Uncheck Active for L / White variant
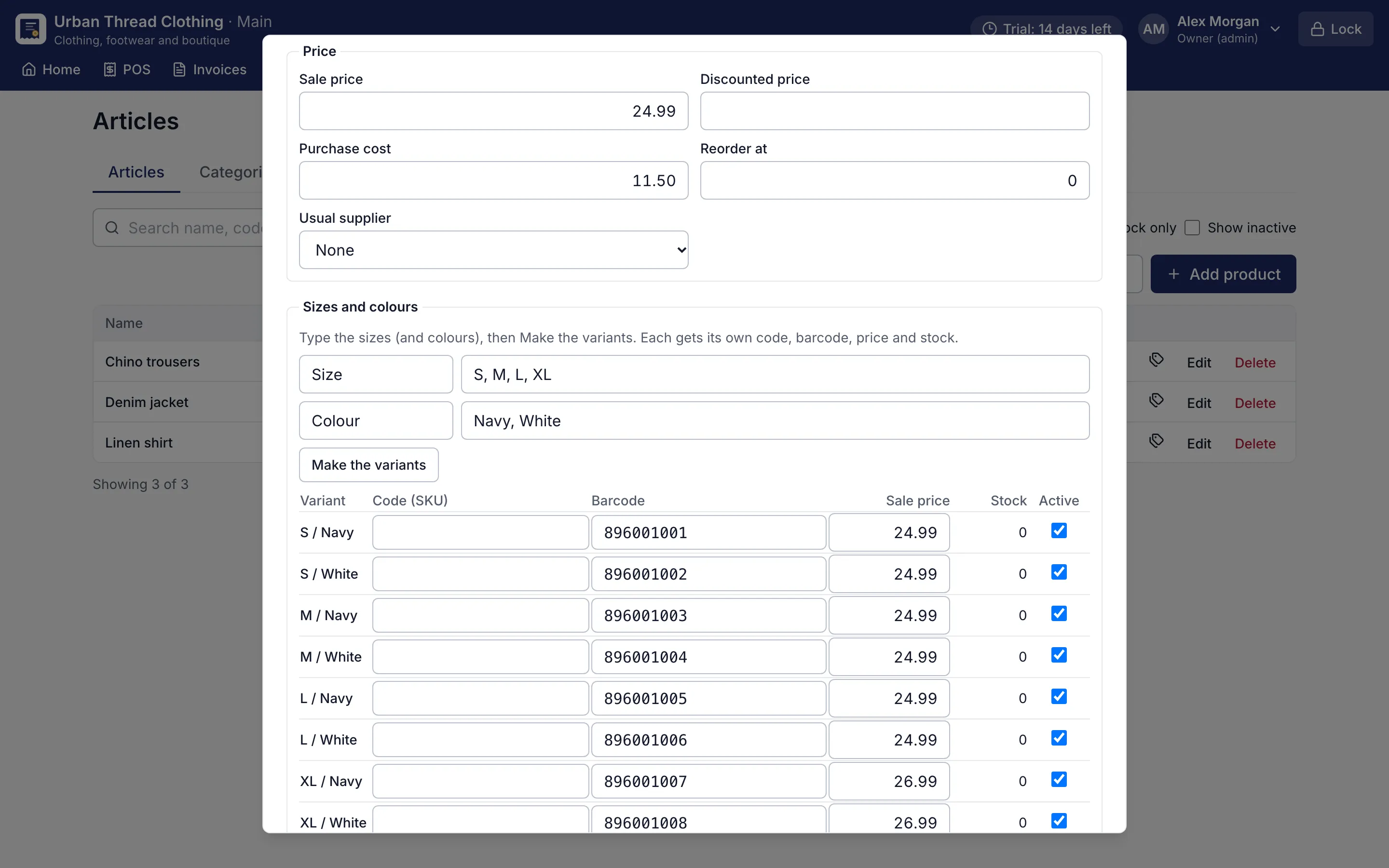 (1059, 738)
